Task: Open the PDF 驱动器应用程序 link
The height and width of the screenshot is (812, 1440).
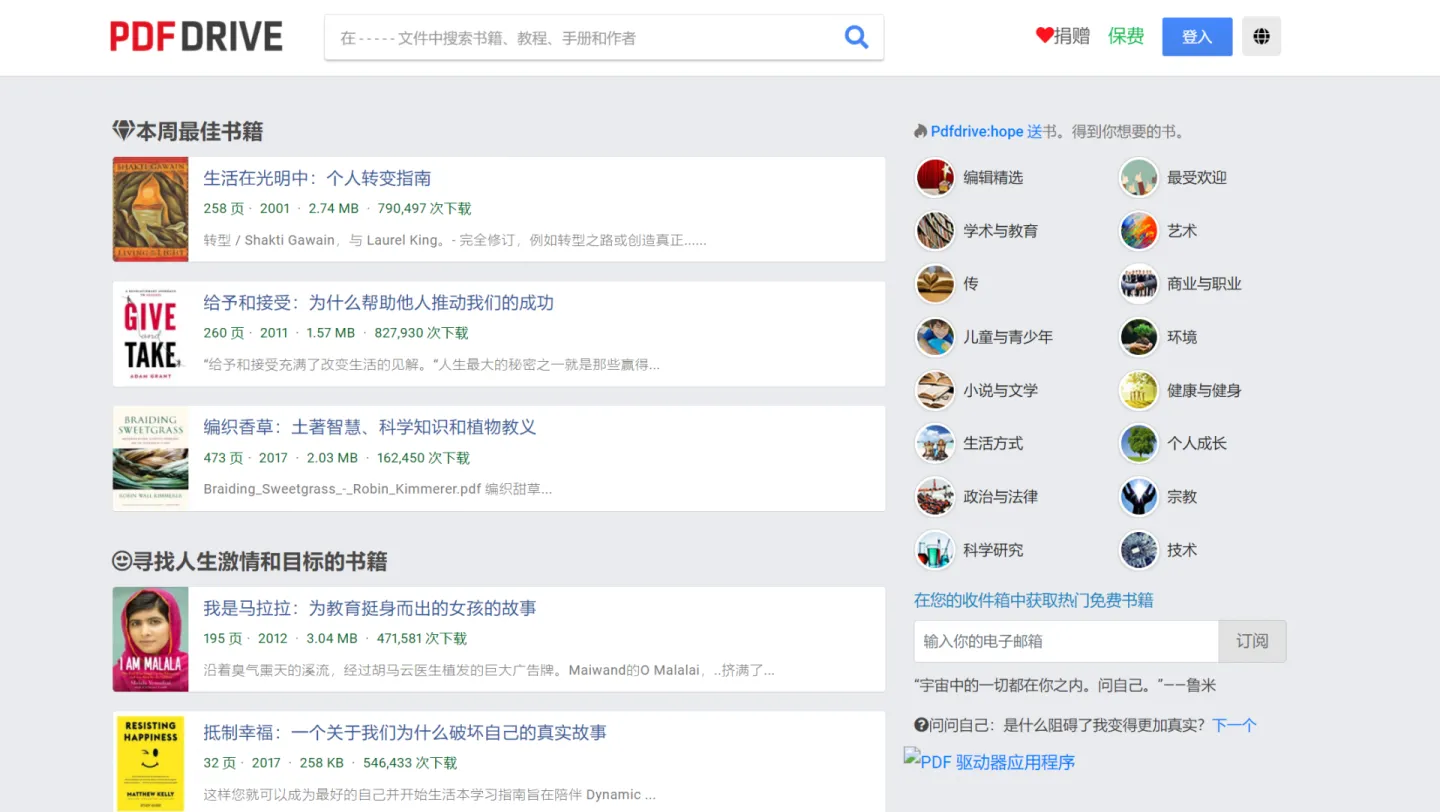Action: 989,761
